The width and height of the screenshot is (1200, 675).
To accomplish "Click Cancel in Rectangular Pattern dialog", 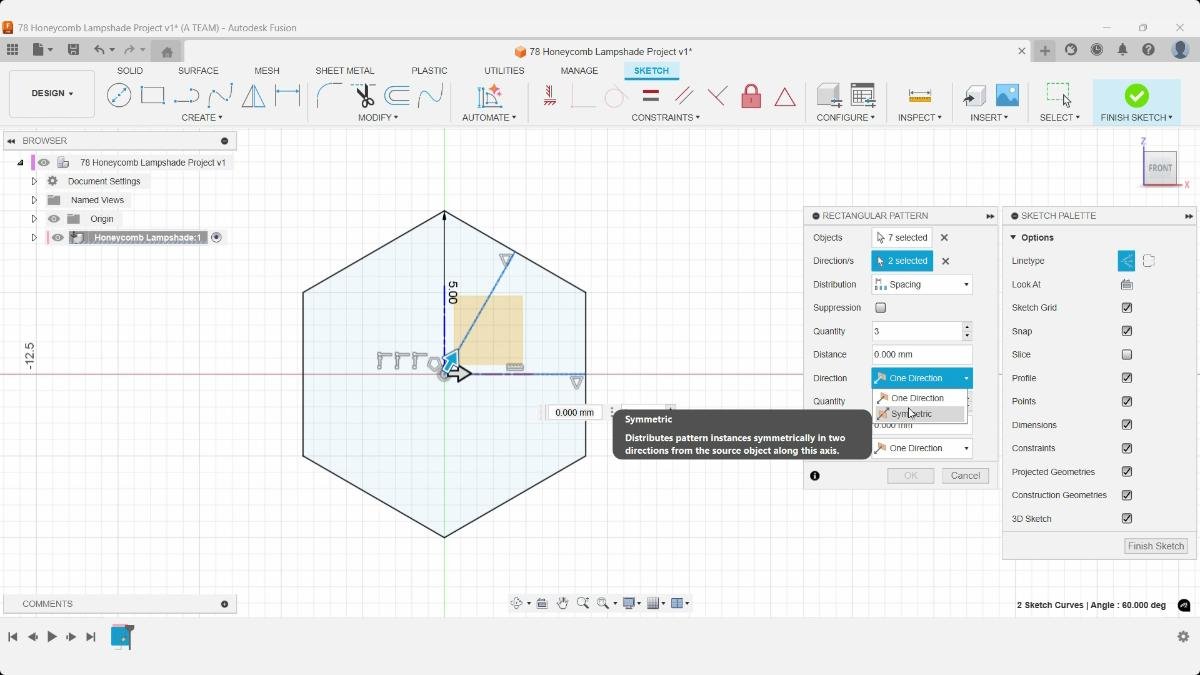I will [x=965, y=476].
